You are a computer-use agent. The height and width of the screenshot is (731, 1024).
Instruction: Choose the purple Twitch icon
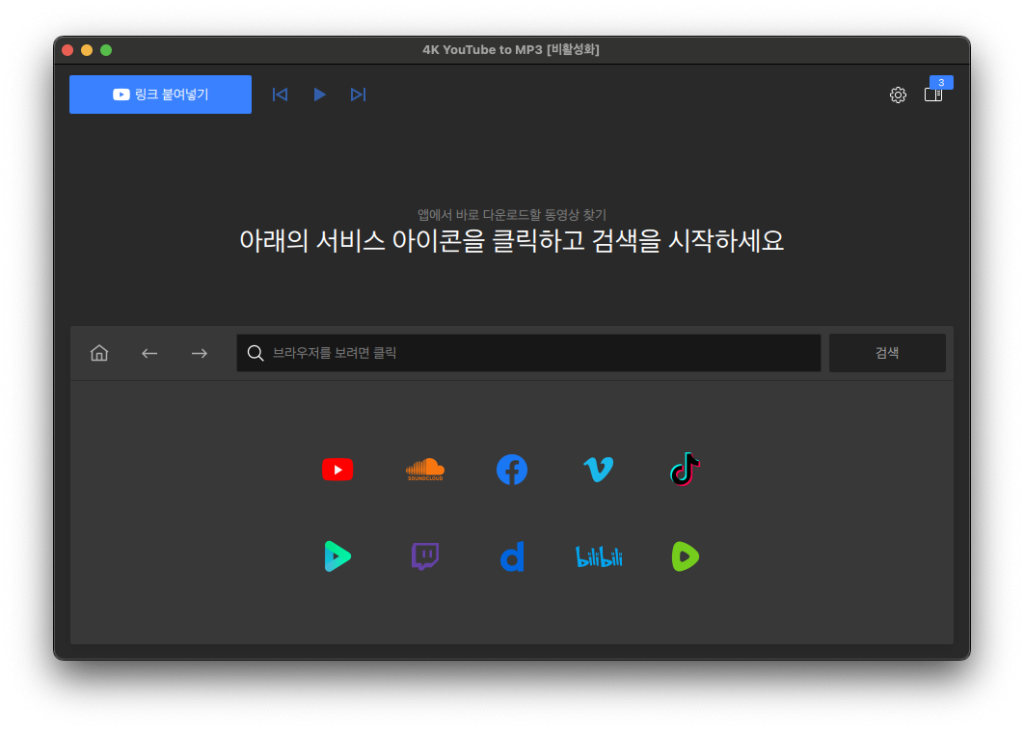pos(425,556)
